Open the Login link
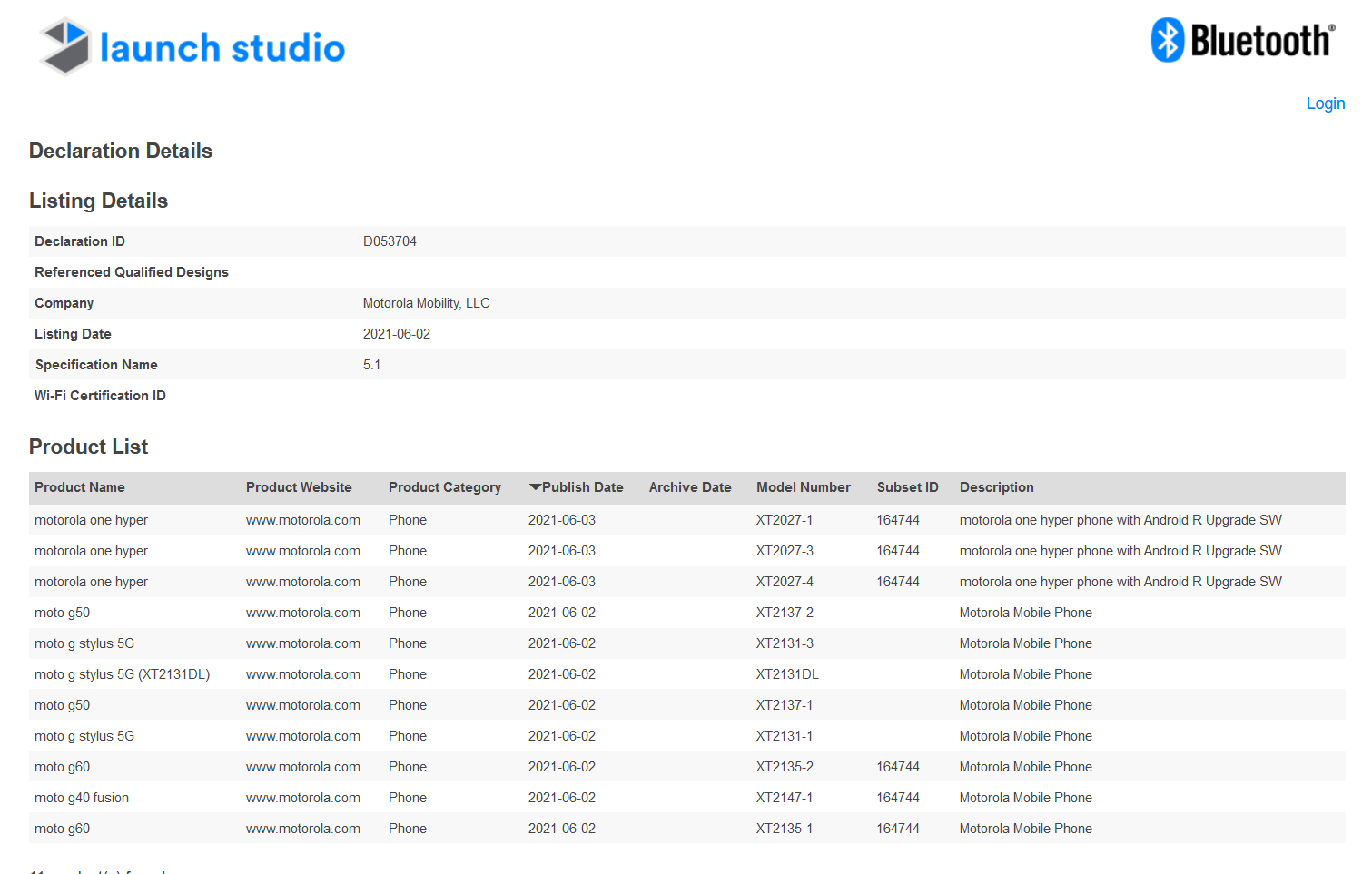 tap(1325, 103)
